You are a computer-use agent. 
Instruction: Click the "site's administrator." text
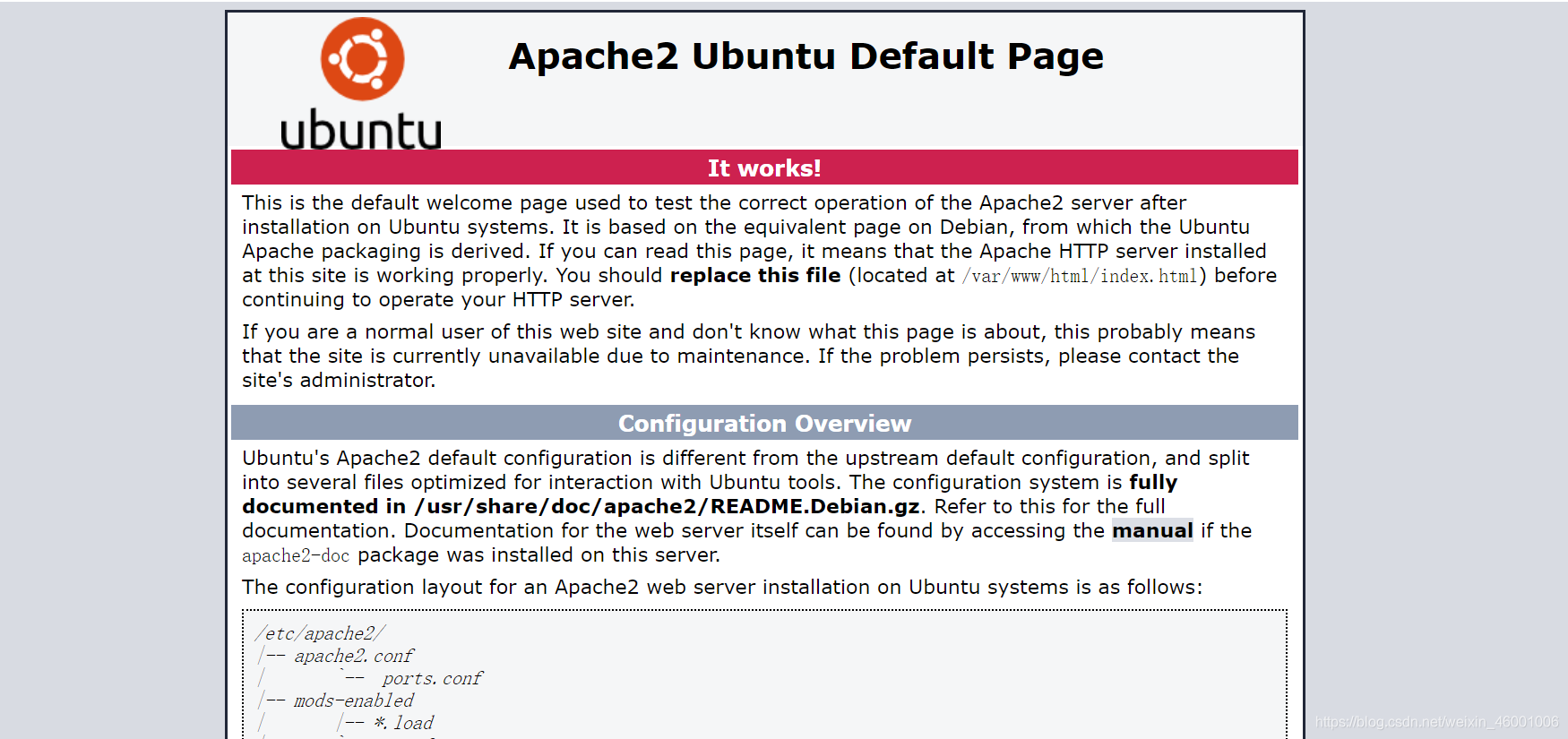[339, 381]
